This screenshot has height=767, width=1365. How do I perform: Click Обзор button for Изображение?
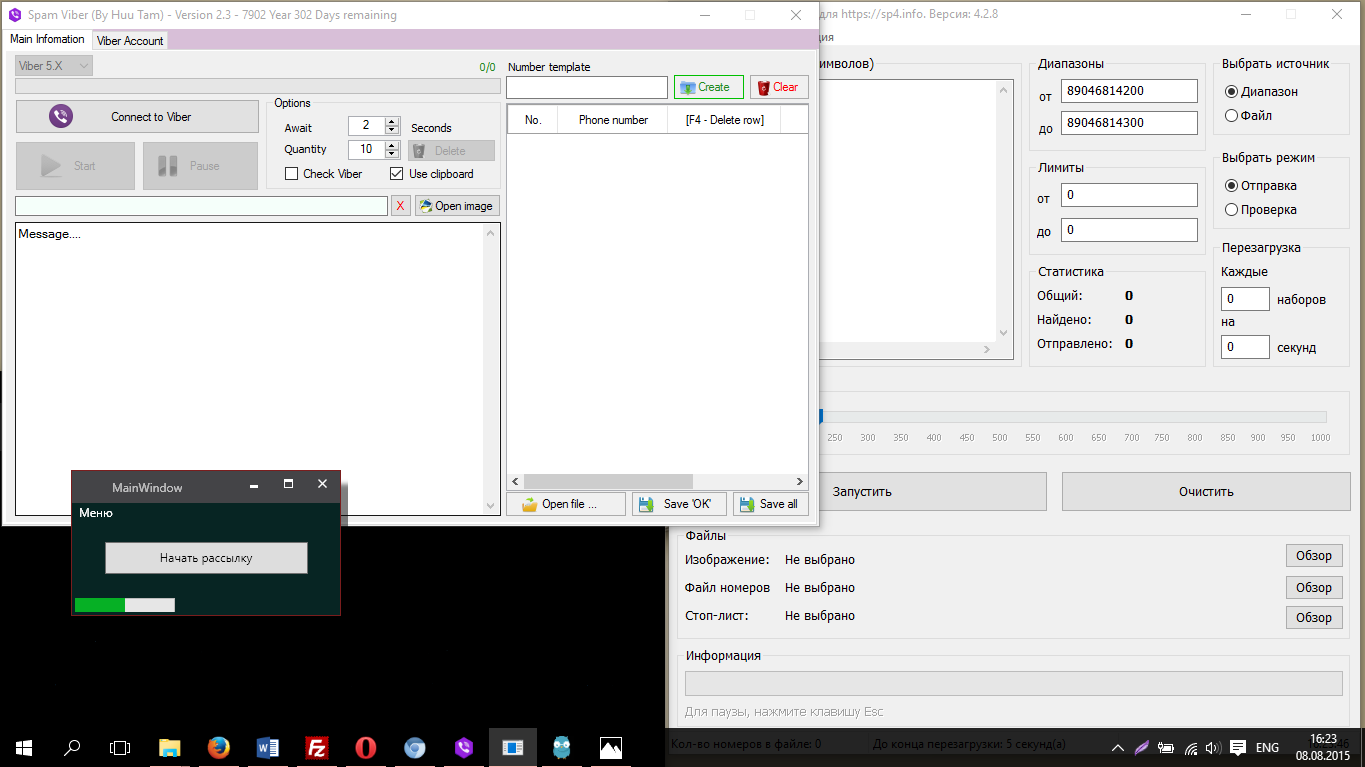pos(1314,556)
